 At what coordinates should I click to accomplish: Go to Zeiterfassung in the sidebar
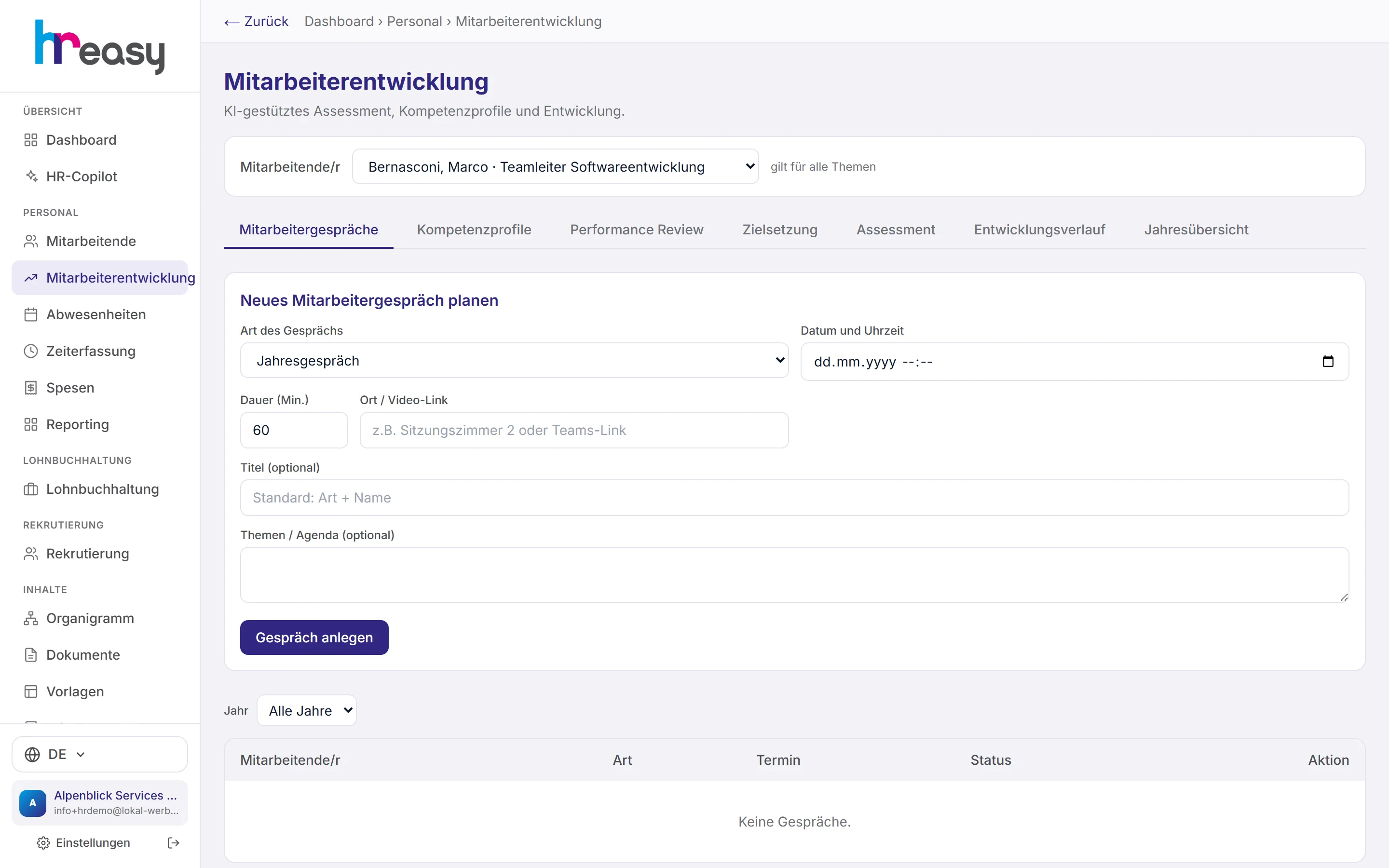(100, 352)
